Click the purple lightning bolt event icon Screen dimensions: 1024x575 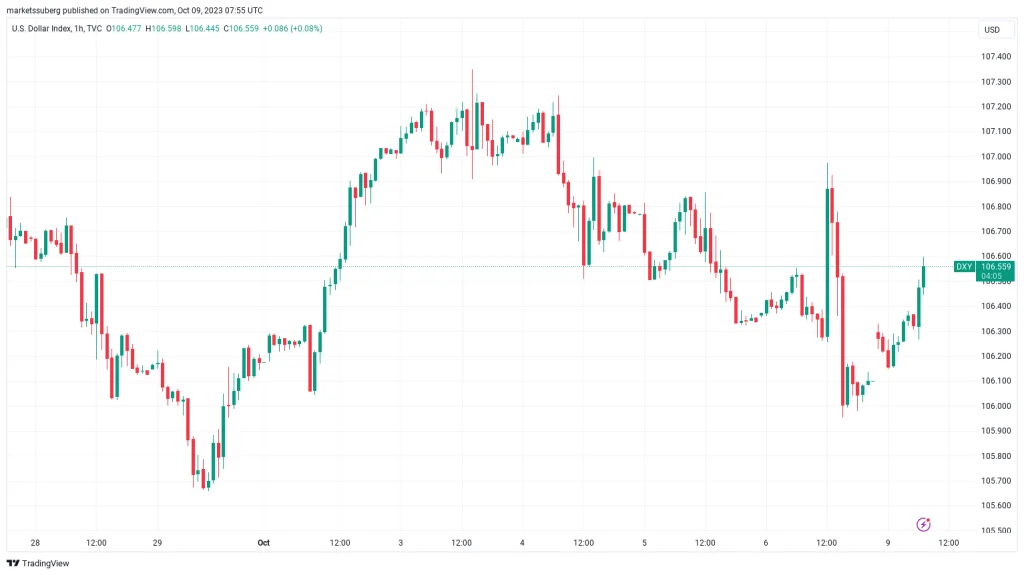(924, 524)
